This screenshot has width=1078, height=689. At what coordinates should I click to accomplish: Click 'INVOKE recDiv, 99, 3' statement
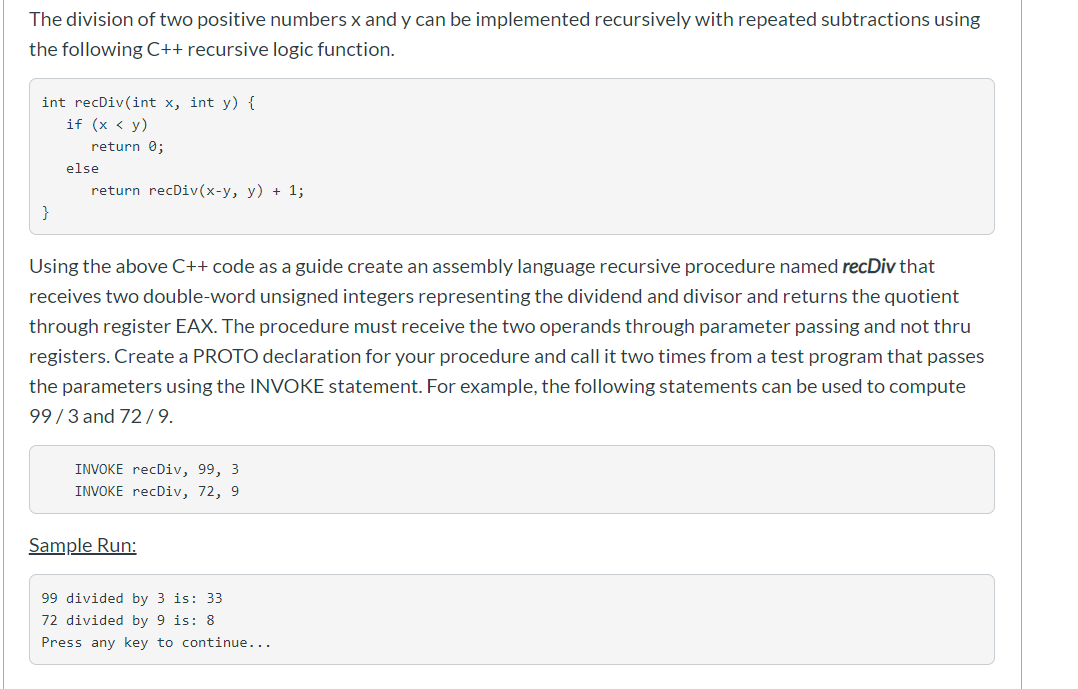coord(157,469)
